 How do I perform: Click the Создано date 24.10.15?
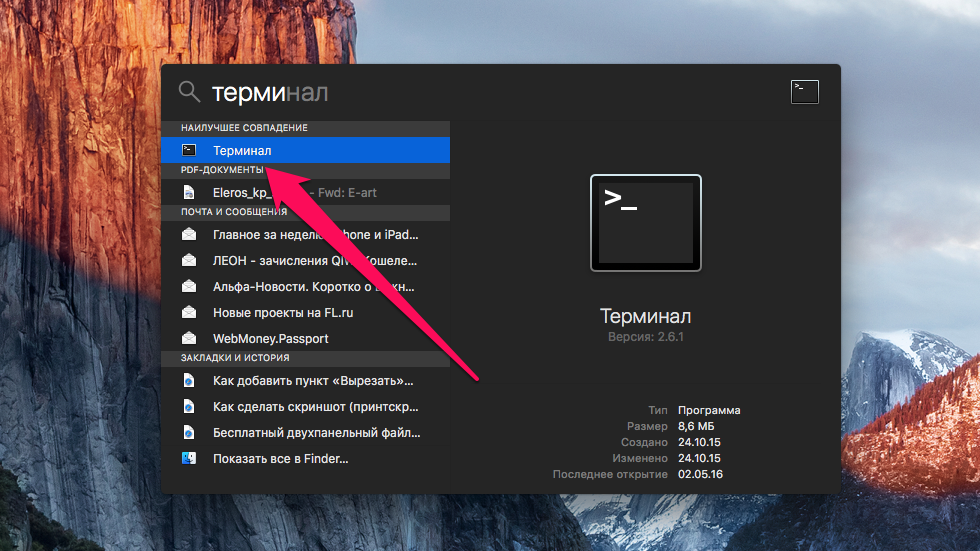699,442
